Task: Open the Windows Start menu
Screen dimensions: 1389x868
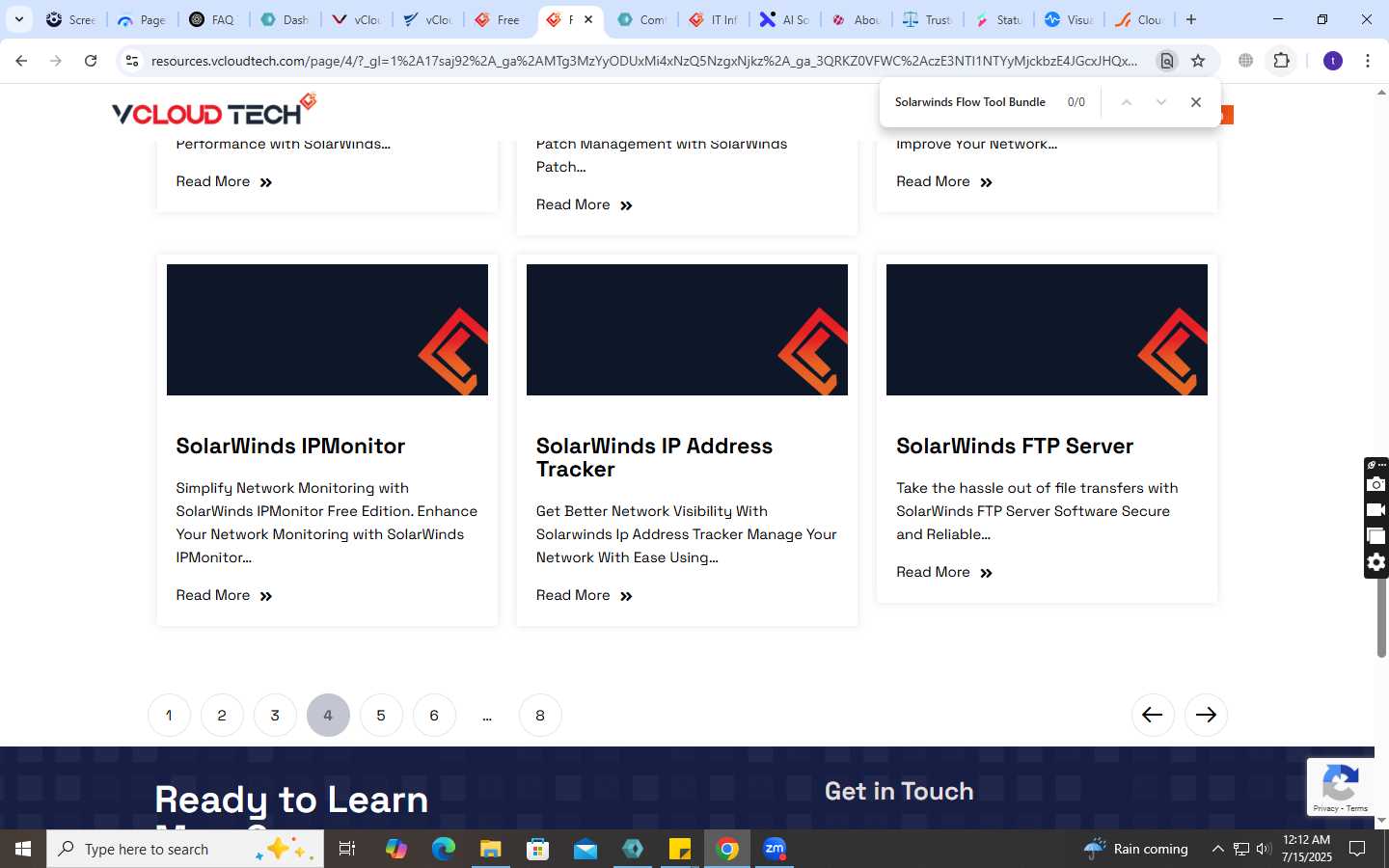Action: point(23,849)
